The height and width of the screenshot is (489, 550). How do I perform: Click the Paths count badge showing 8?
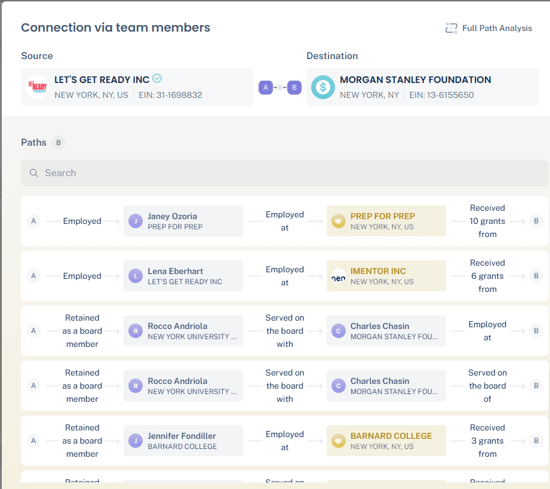point(58,142)
